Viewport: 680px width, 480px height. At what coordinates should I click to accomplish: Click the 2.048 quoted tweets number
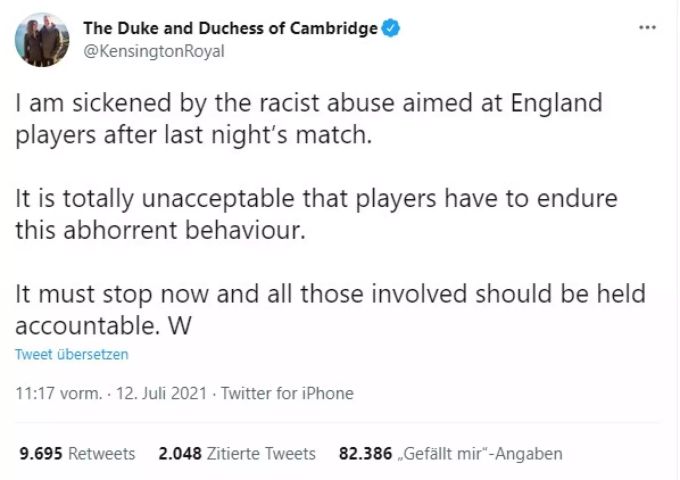point(180,454)
